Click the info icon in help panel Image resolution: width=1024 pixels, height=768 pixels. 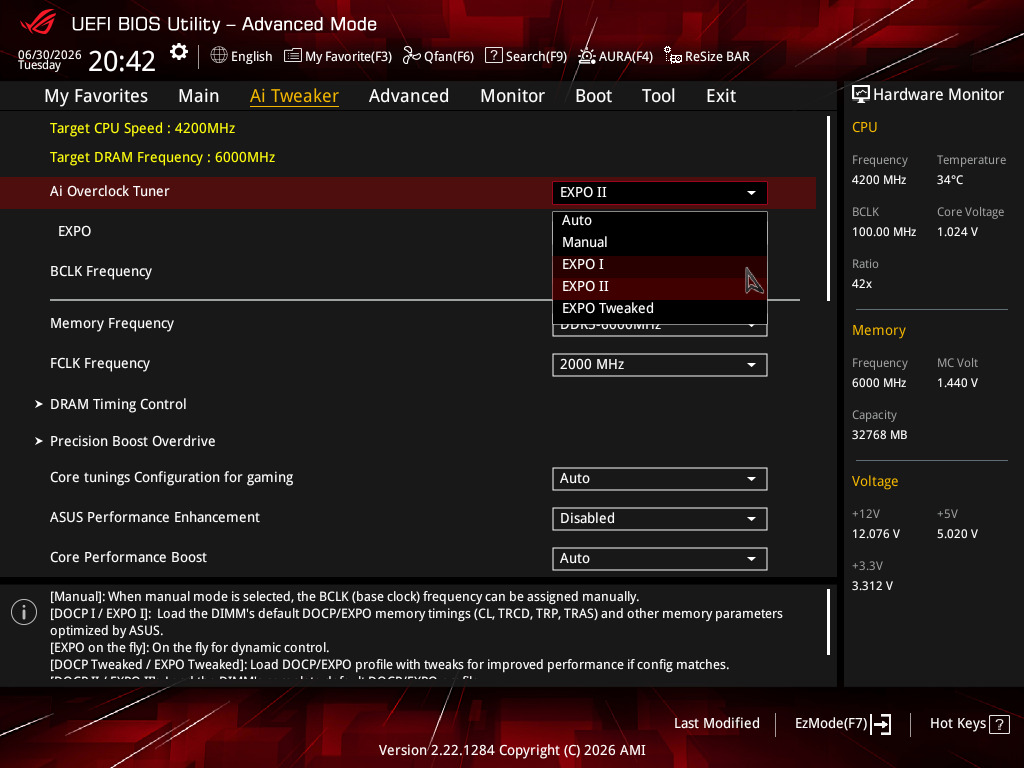click(24, 612)
